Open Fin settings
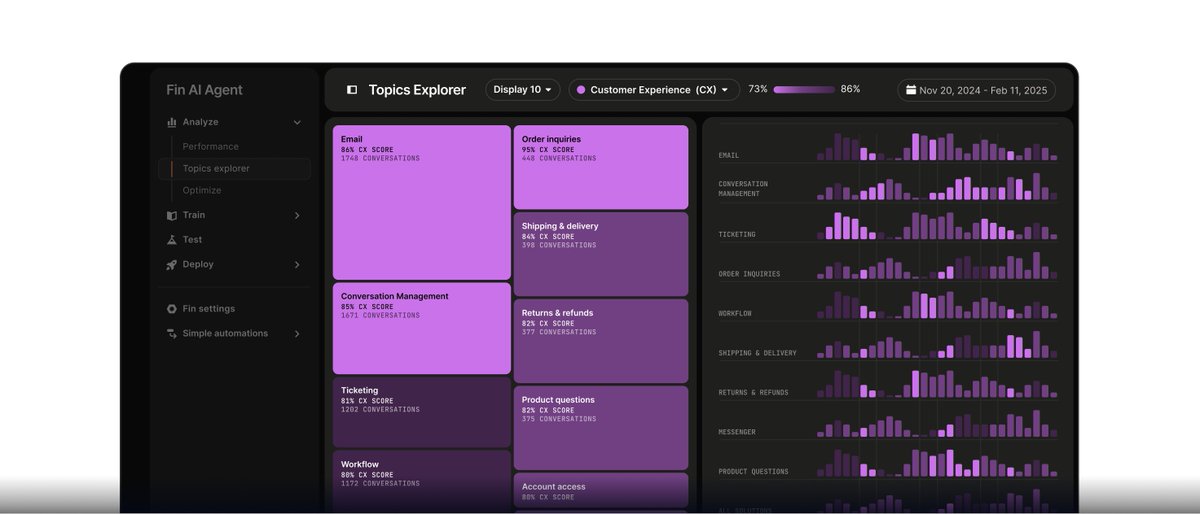The height and width of the screenshot is (514, 1200). (x=208, y=309)
